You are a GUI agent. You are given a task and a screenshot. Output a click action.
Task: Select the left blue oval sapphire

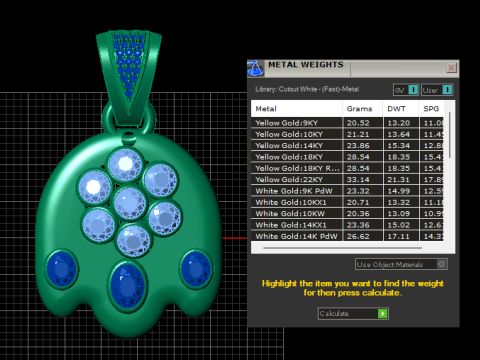pyautogui.click(x=61, y=269)
